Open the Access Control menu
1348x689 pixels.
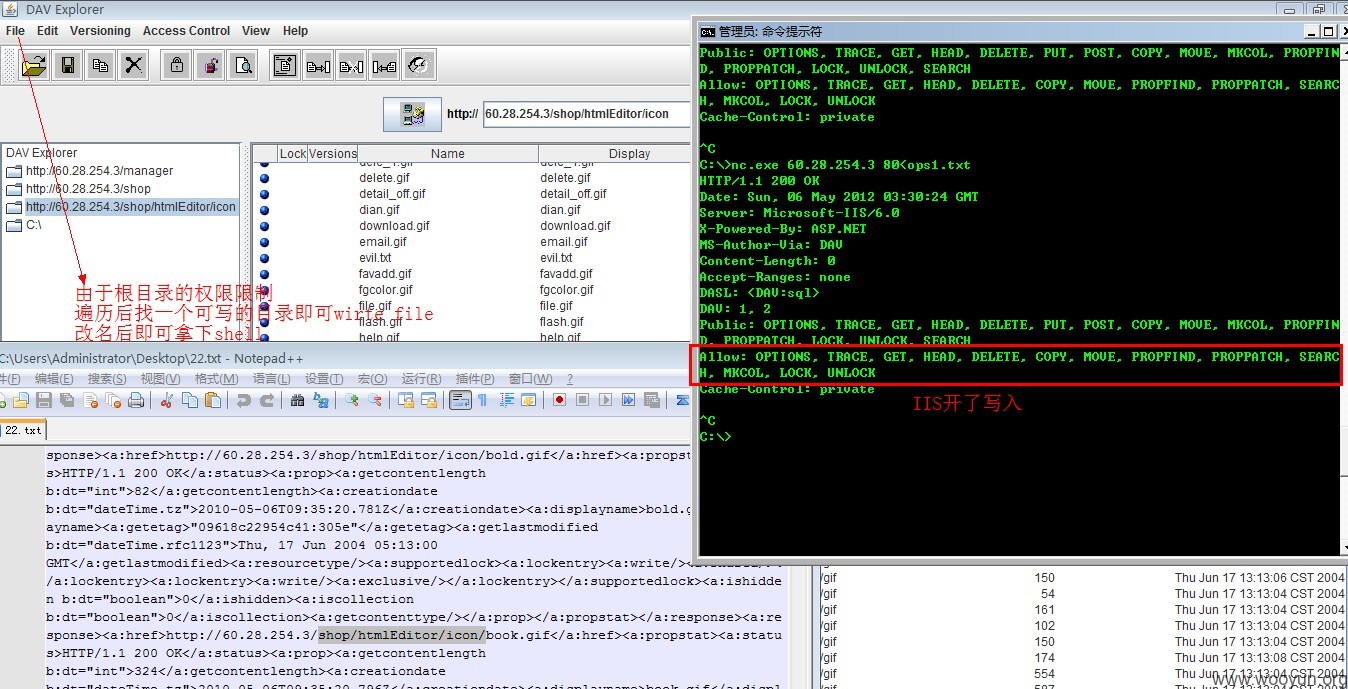(186, 31)
